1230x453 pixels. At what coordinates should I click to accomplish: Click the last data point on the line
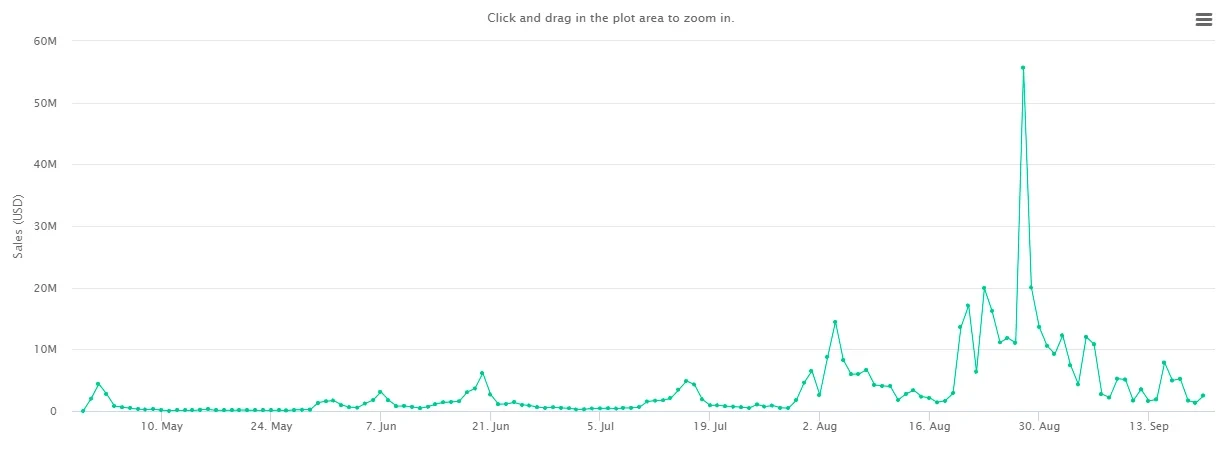tap(1203, 396)
